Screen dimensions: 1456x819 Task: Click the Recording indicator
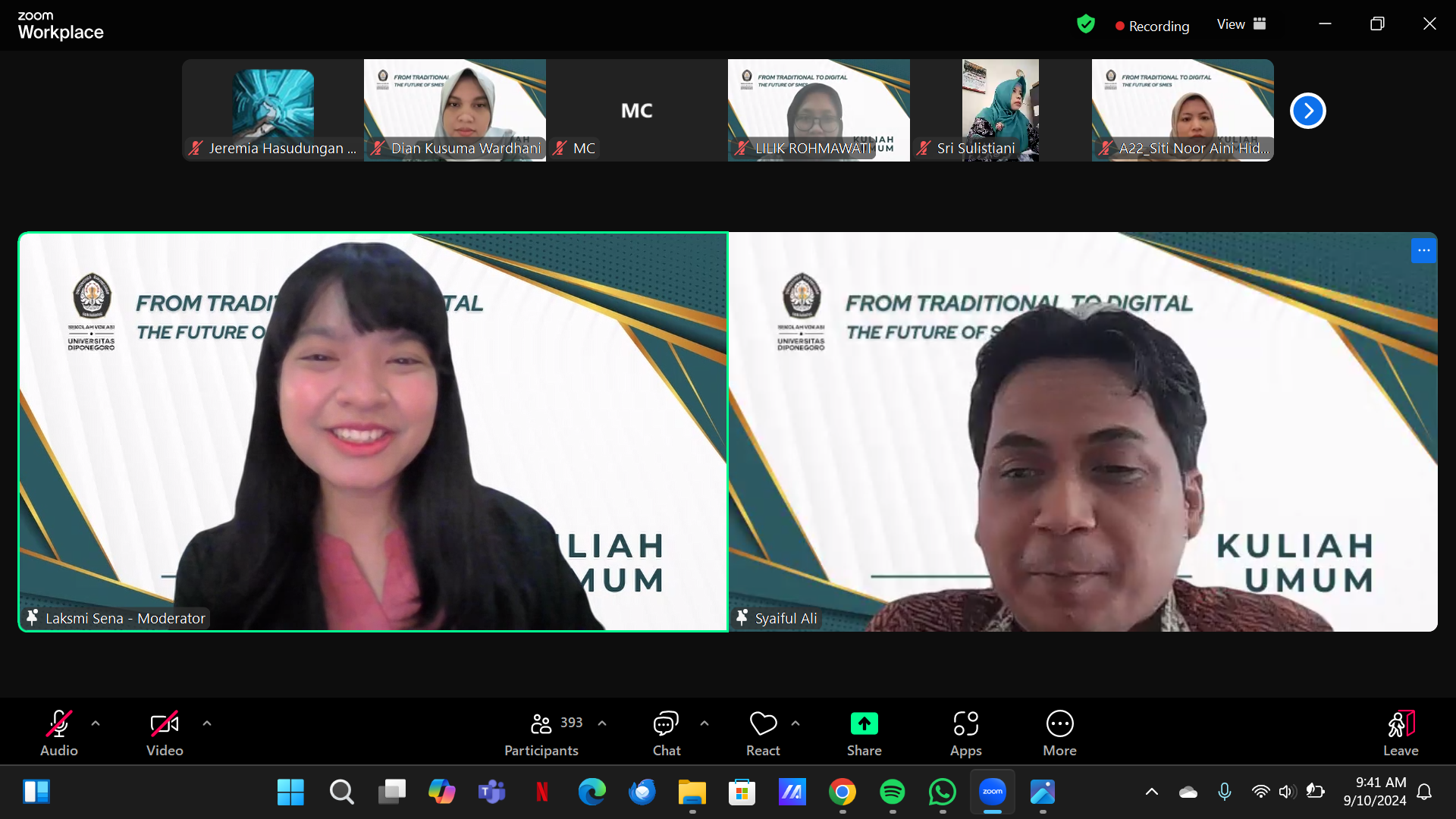1152,26
